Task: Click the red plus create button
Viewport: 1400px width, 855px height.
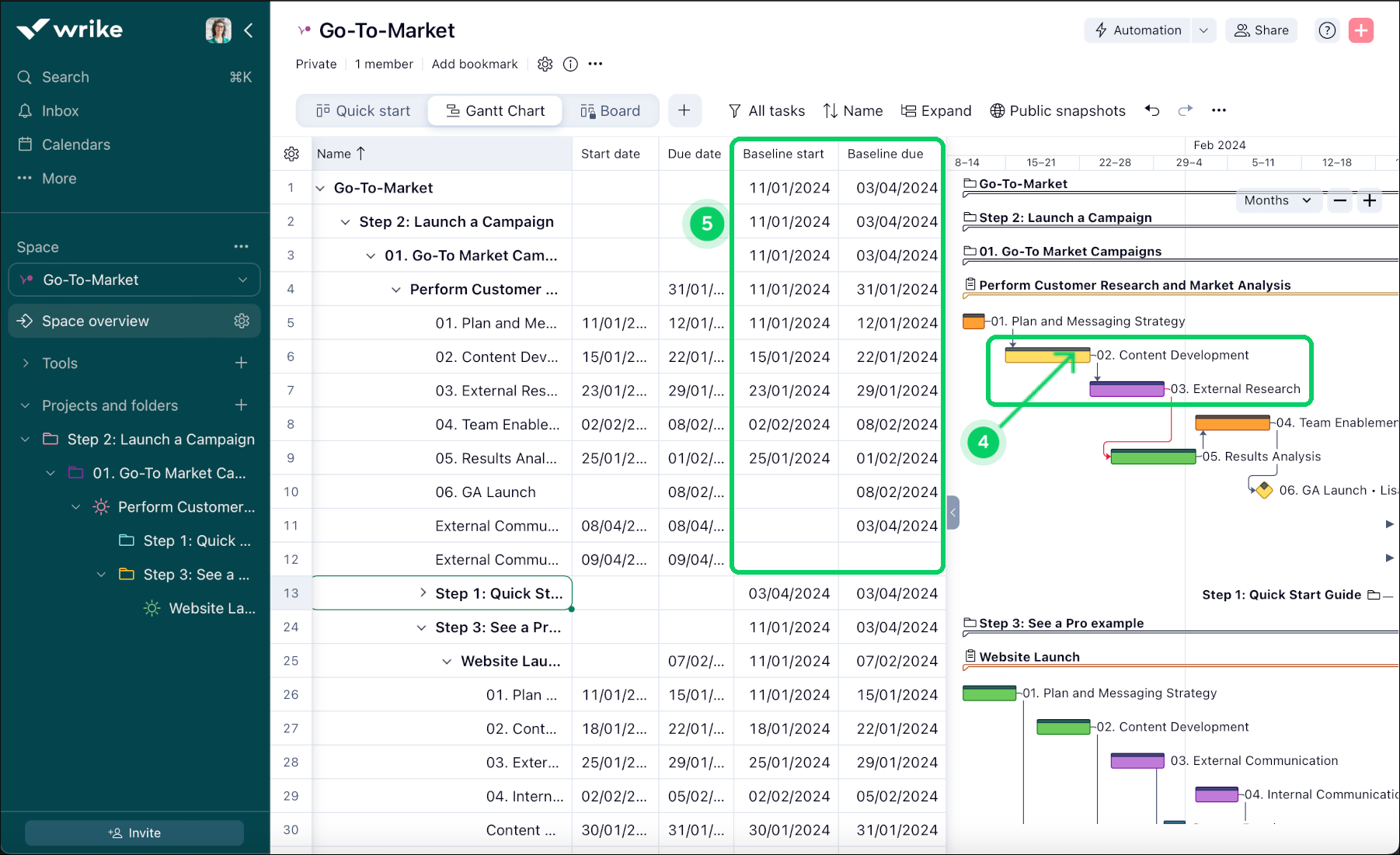Action: coord(1360,30)
